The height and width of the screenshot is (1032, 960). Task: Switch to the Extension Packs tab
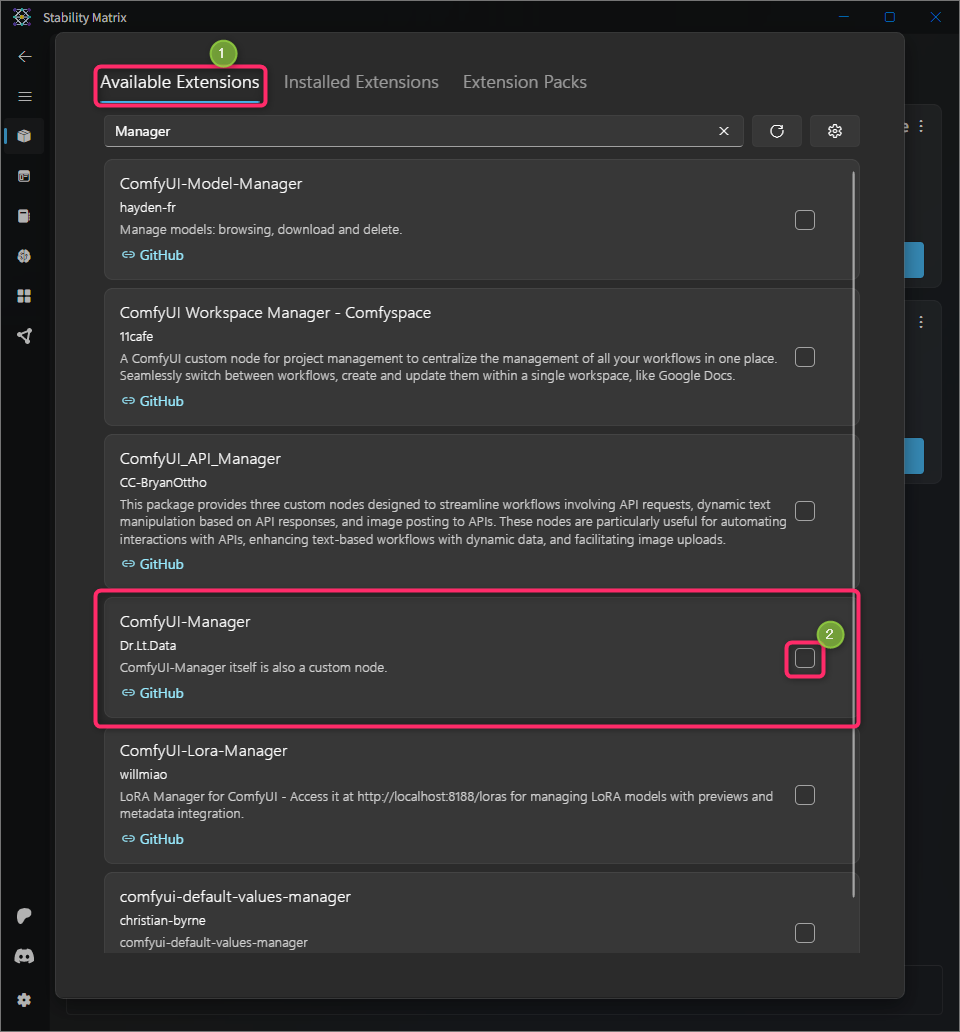pos(524,82)
